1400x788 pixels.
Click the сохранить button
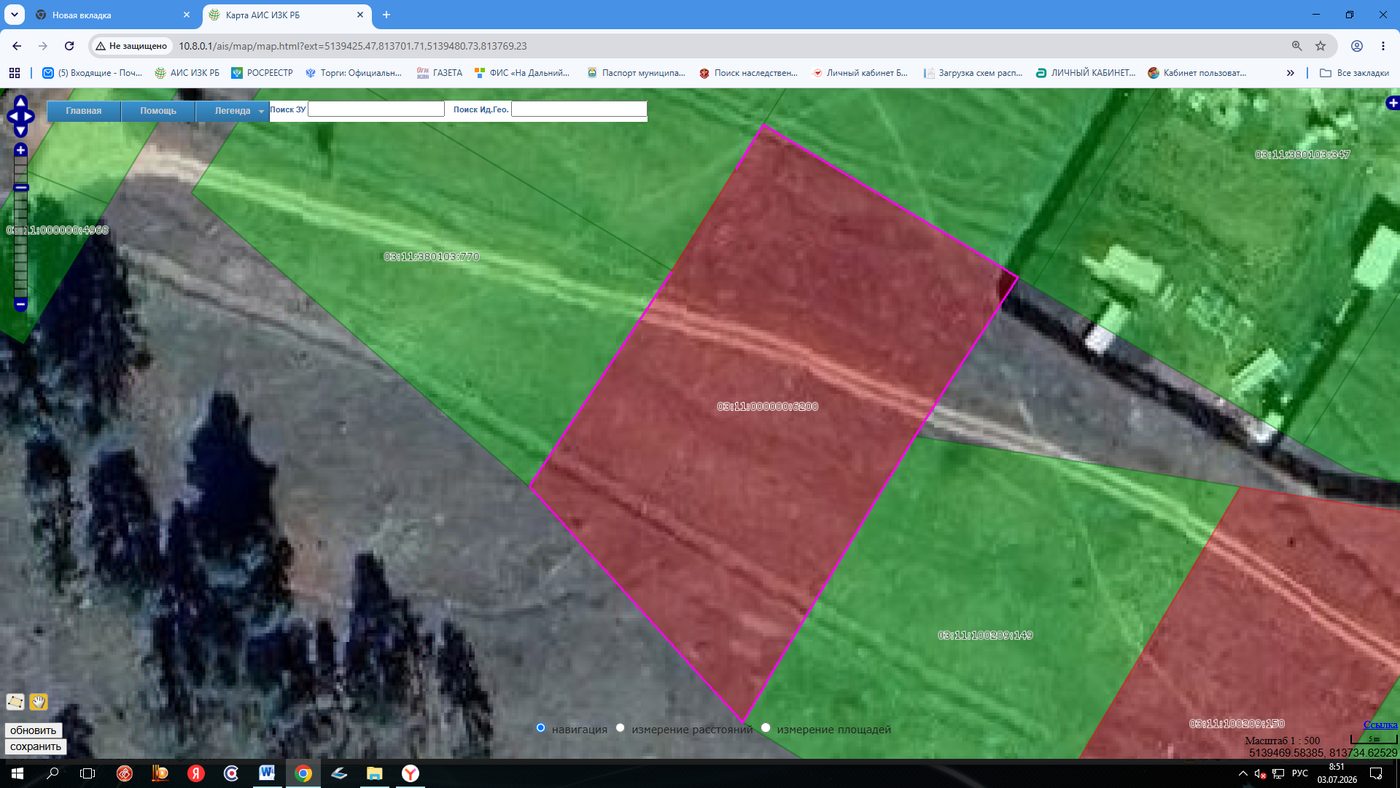[36, 747]
